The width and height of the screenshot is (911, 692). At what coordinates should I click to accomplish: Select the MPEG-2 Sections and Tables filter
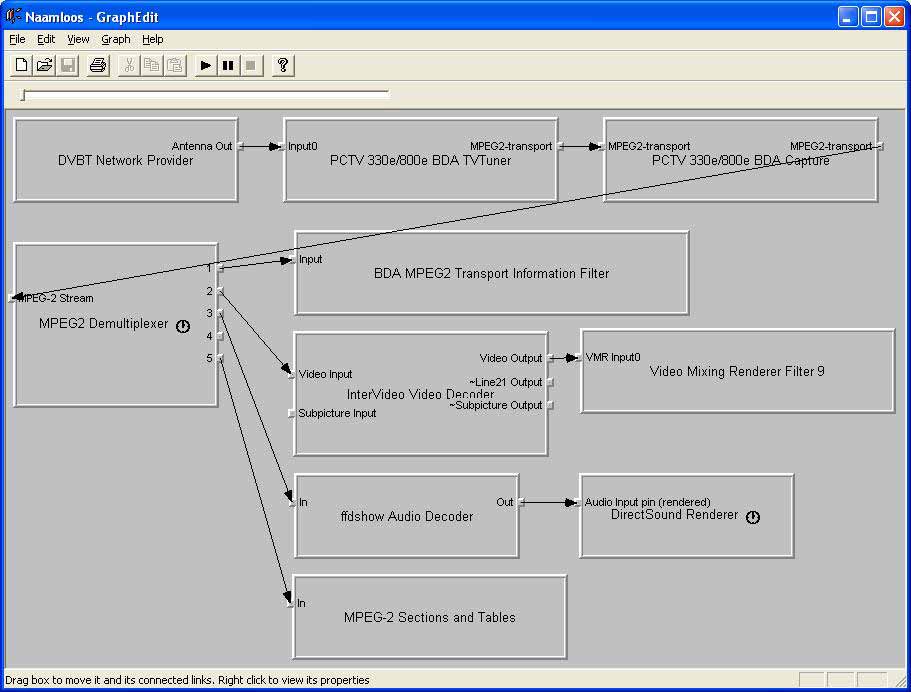(x=429, y=617)
